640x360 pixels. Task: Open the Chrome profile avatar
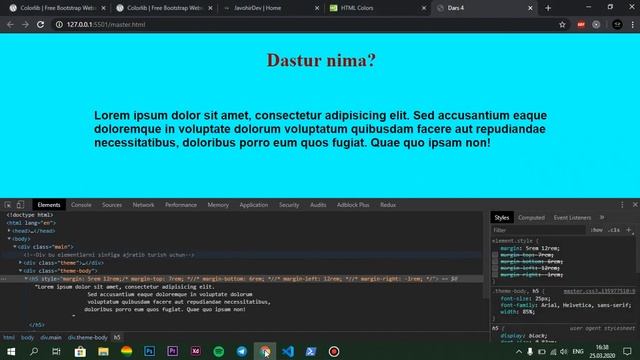[x=617, y=24]
